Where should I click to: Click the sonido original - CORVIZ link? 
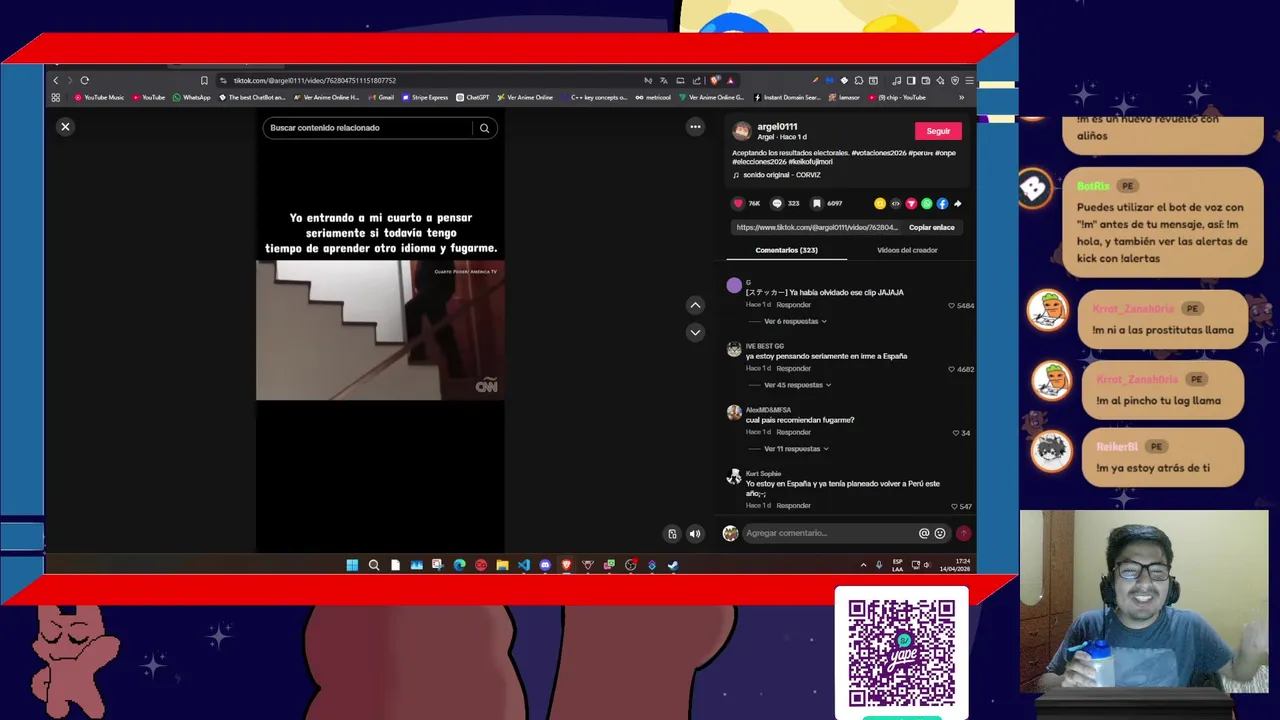(x=782, y=175)
